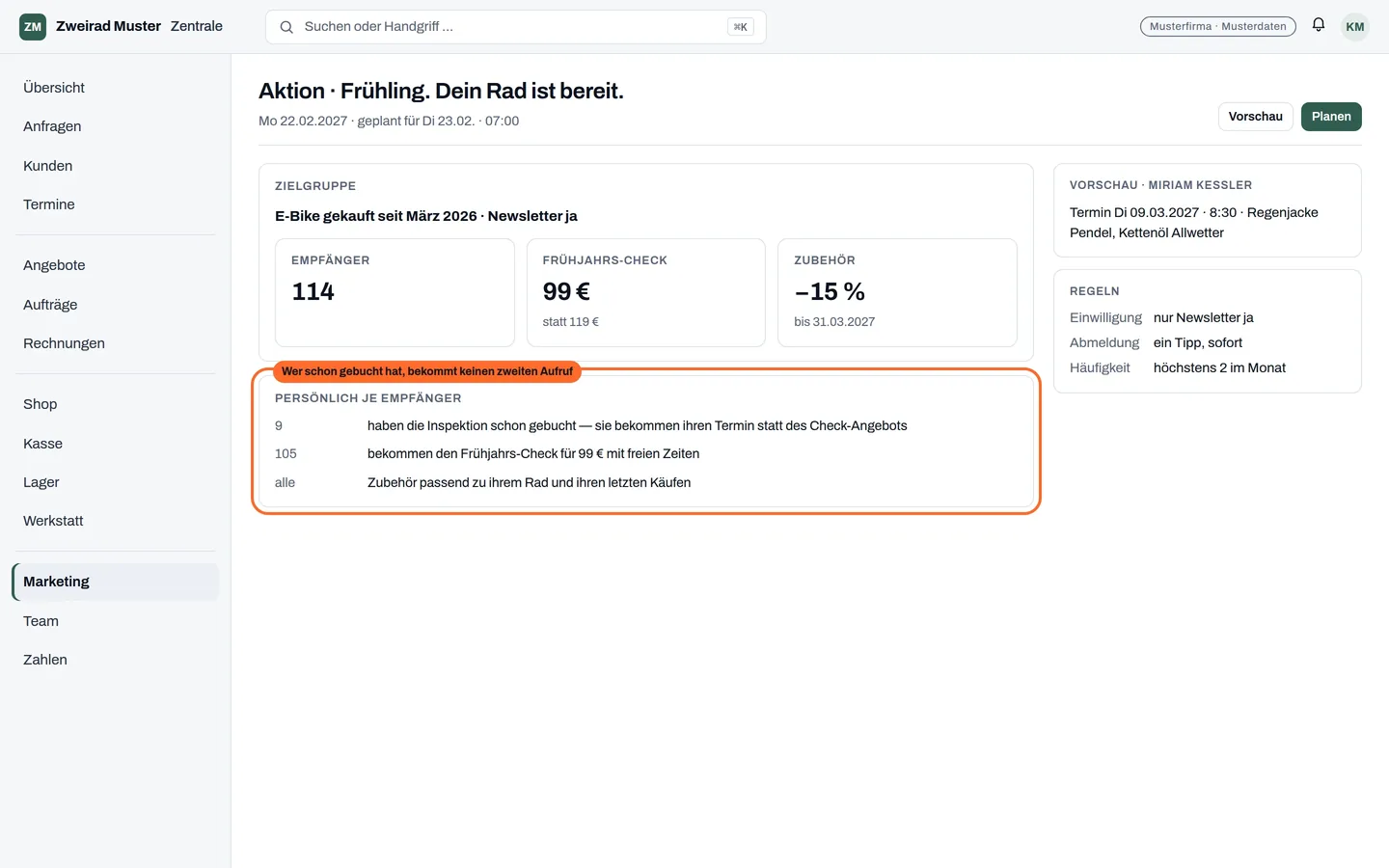Click the Musterfirma · Musterdaten pill
1389x868 pixels.
pos(1217,27)
